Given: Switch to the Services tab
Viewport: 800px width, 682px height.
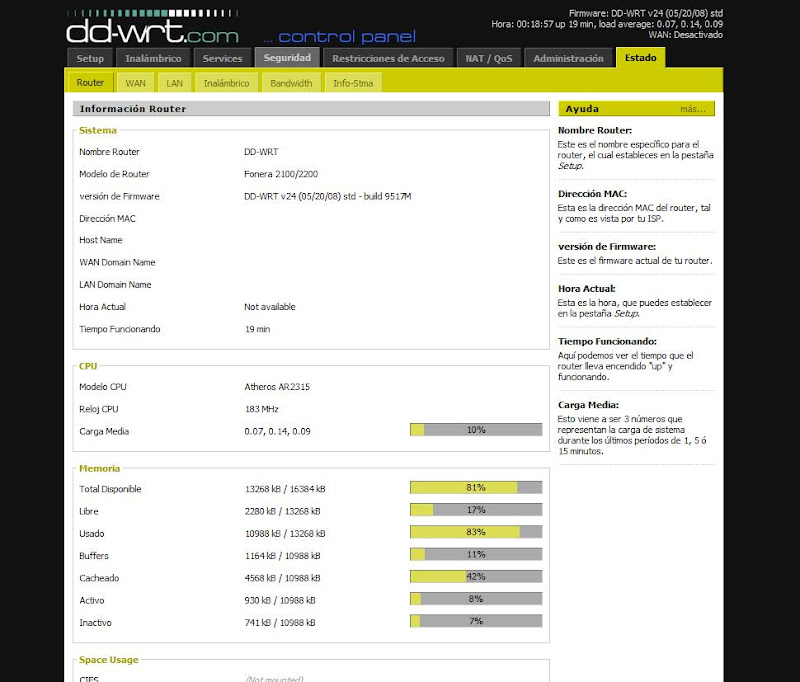Looking at the screenshot, I should [222, 58].
